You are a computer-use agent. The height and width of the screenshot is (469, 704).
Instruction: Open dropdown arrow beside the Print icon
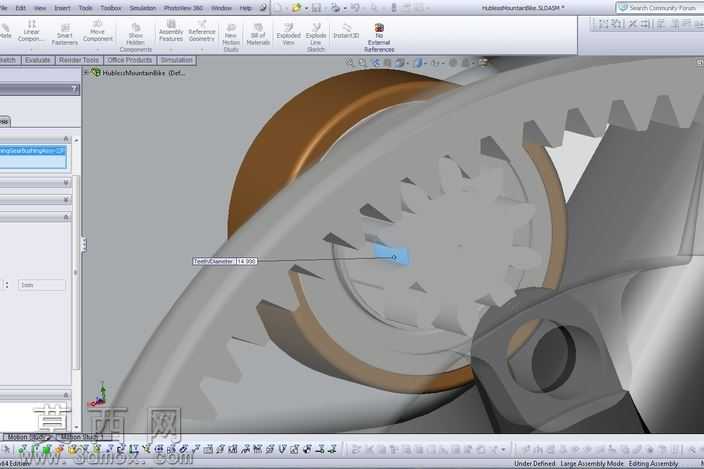tap(344, 8)
